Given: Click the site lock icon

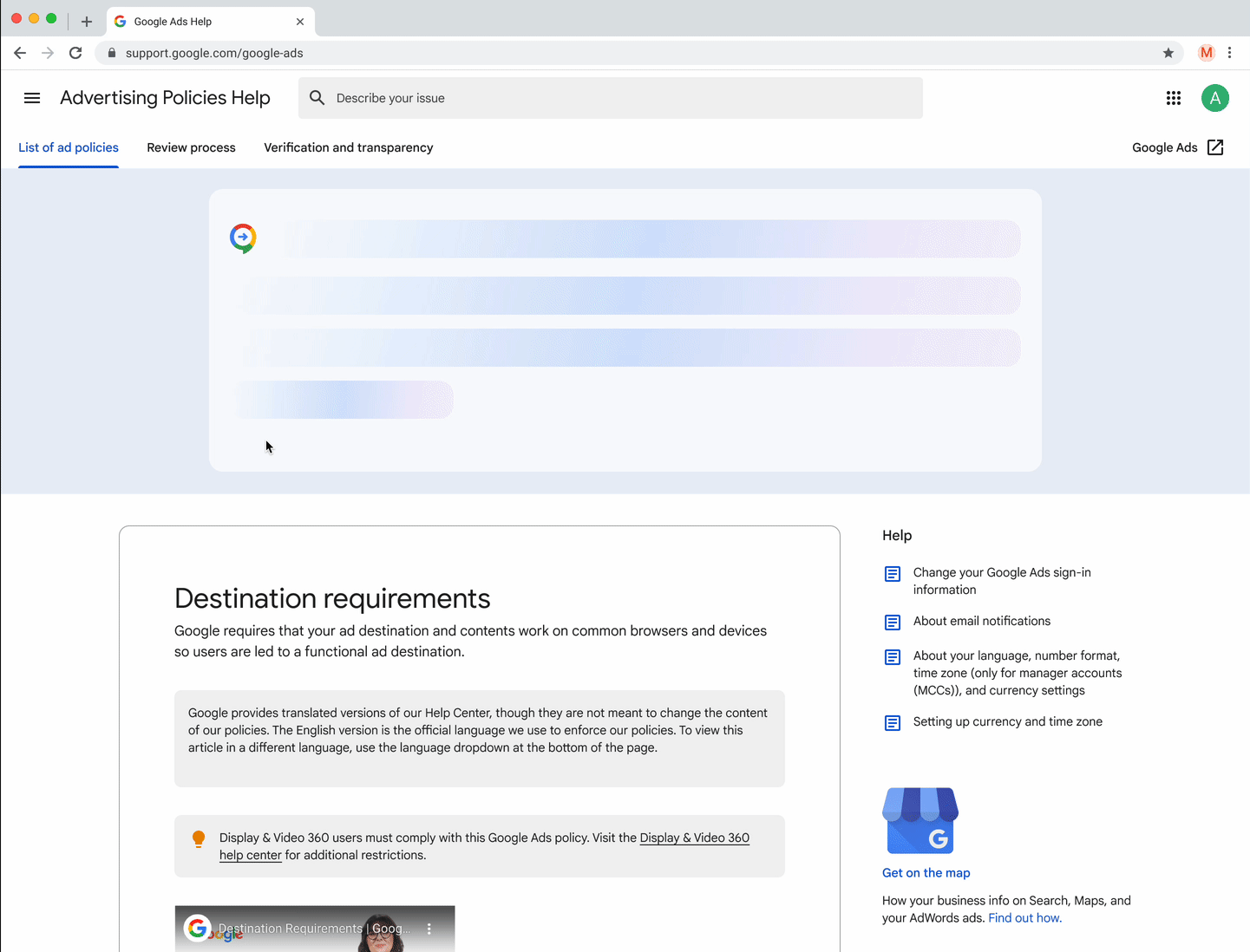Looking at the screenshot, I should (x=111, y=53).
